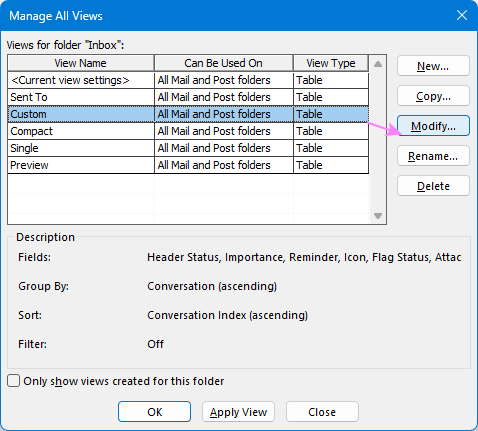This screenshot has width=478, height=431.
Task: Open the Copy... view dialog
Action: pyautogui.click(x=433, y=96)
